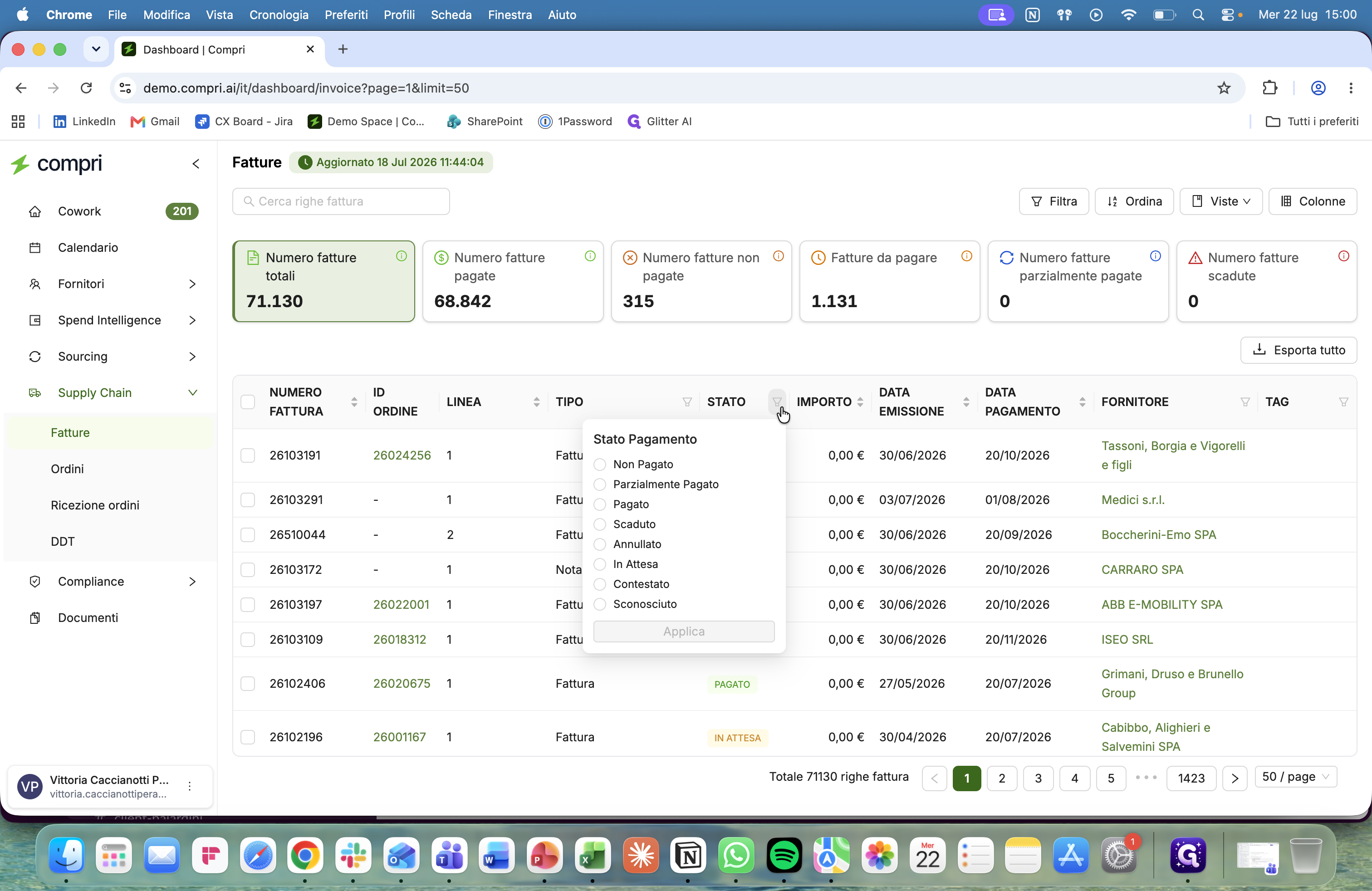Collapse the Compri sidebar with the arrow
Screen dimensions: 1372x891
click(196, 164)
